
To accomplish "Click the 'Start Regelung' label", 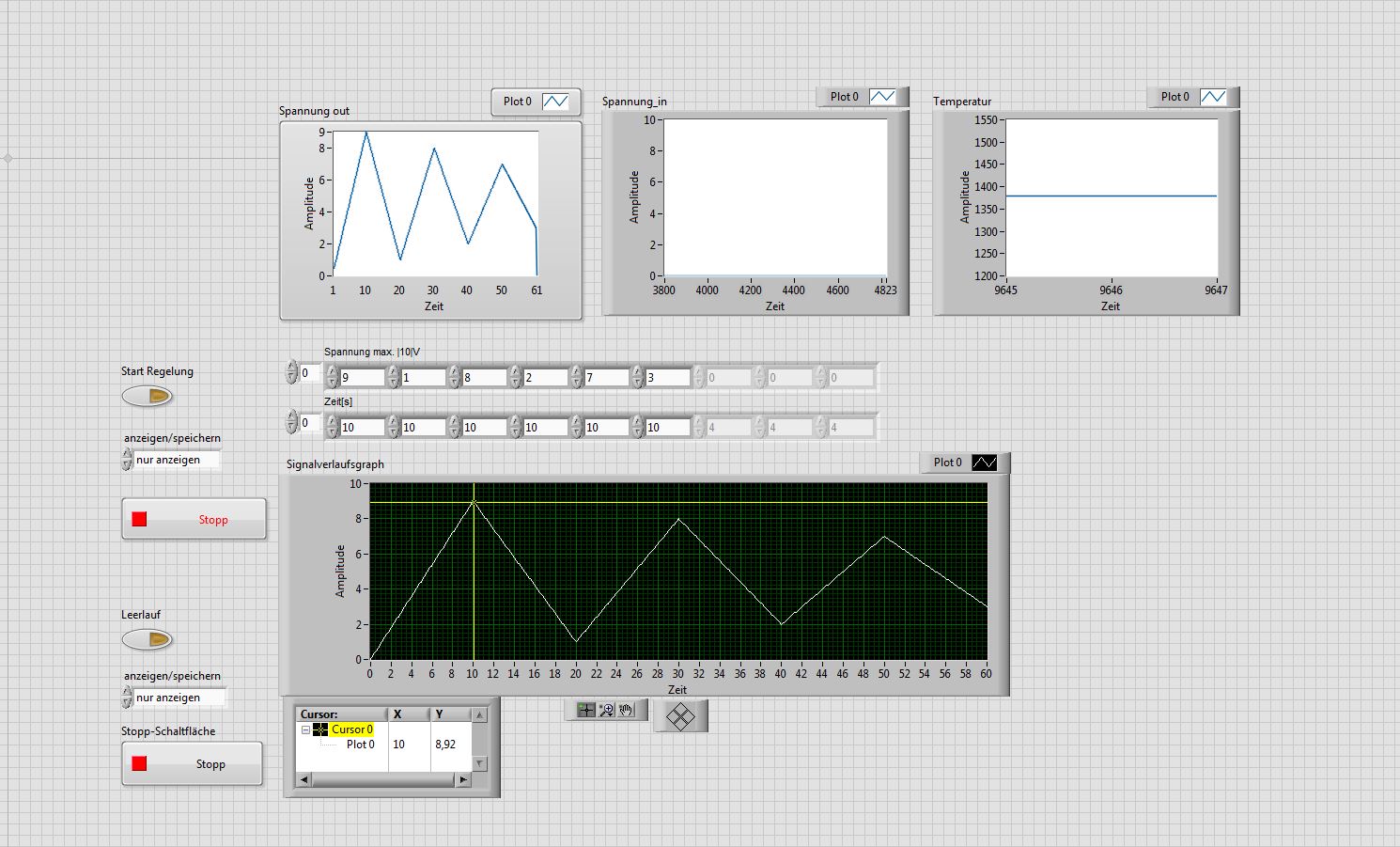I will tap(157, 371).
